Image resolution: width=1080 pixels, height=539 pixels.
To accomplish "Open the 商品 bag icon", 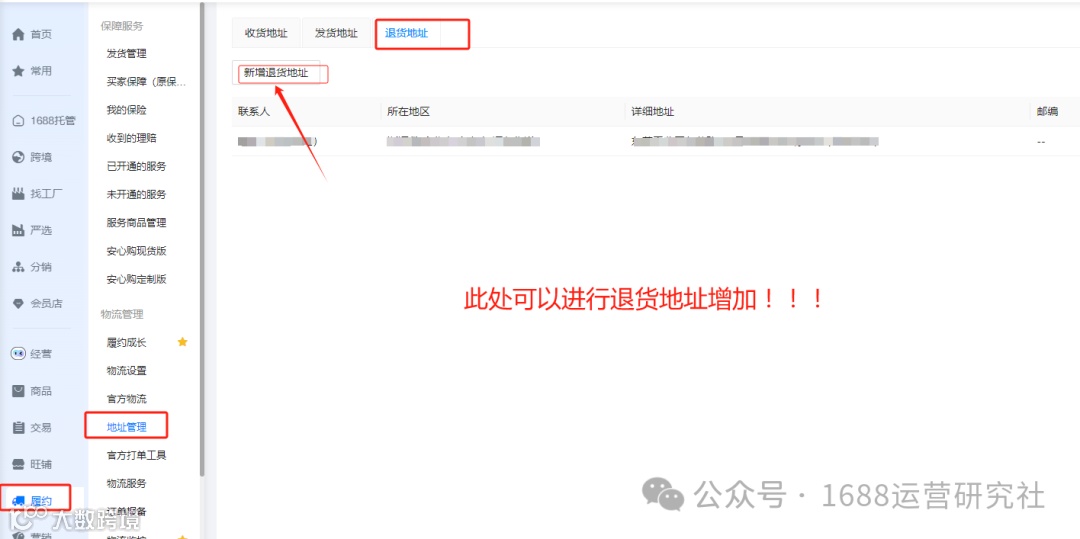I will pos(19,391).
